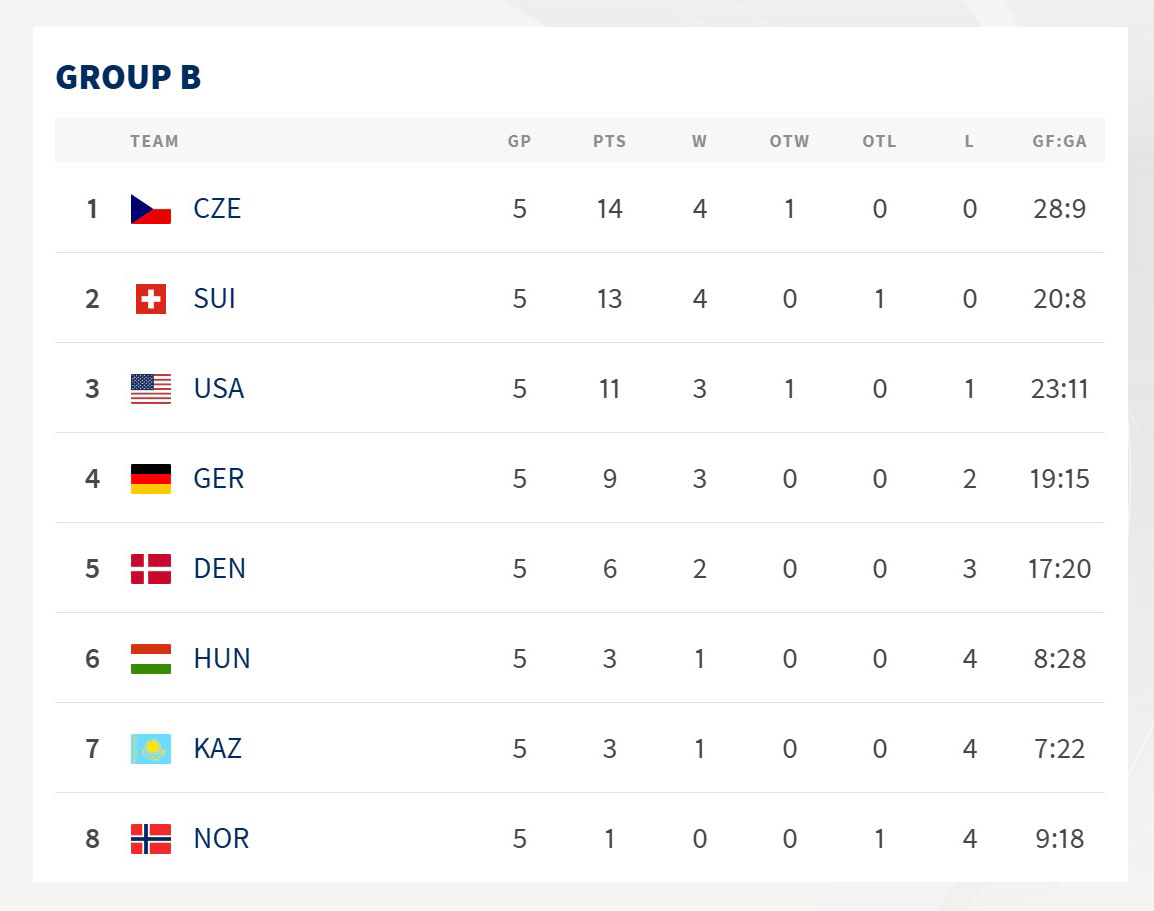Click the Switzerland flag icon
Viewport: 1154px width, 911px height.
[x=151, y=299]
